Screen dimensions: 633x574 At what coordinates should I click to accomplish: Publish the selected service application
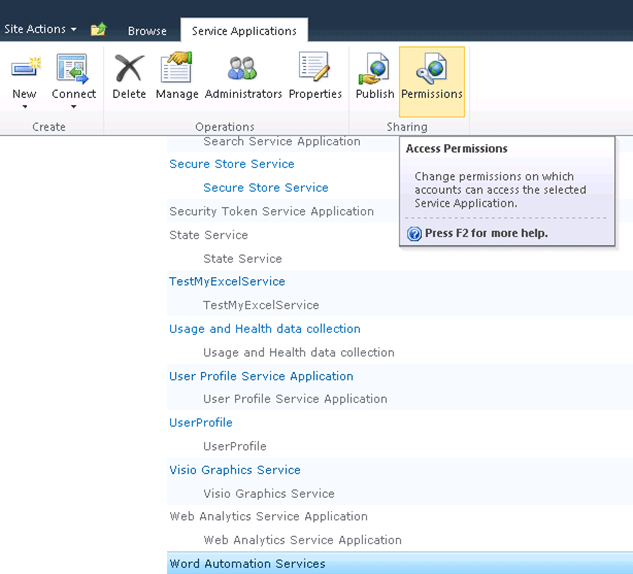(x=375, y=76)
